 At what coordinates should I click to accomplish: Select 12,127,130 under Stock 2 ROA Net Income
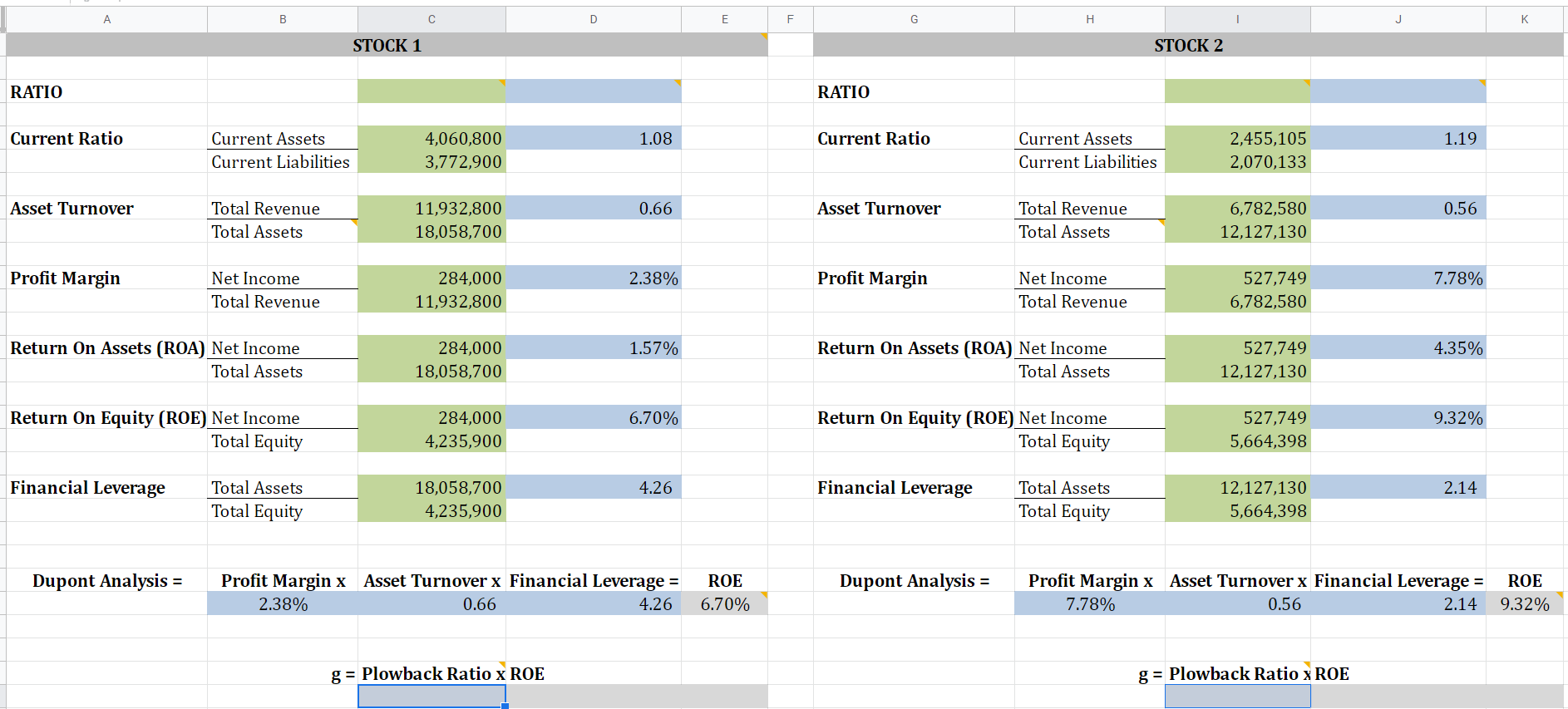tap(1238, 371)
